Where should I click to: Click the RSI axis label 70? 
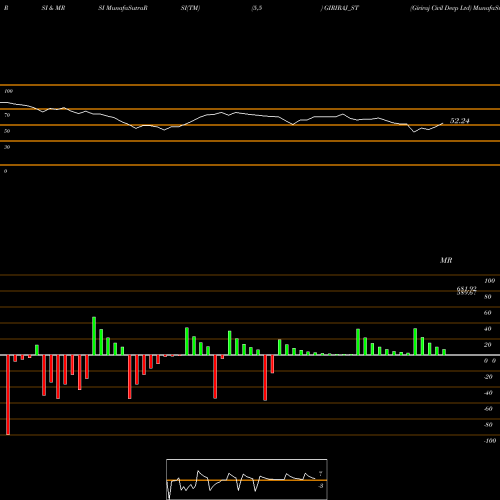click(x=7, y=115)
